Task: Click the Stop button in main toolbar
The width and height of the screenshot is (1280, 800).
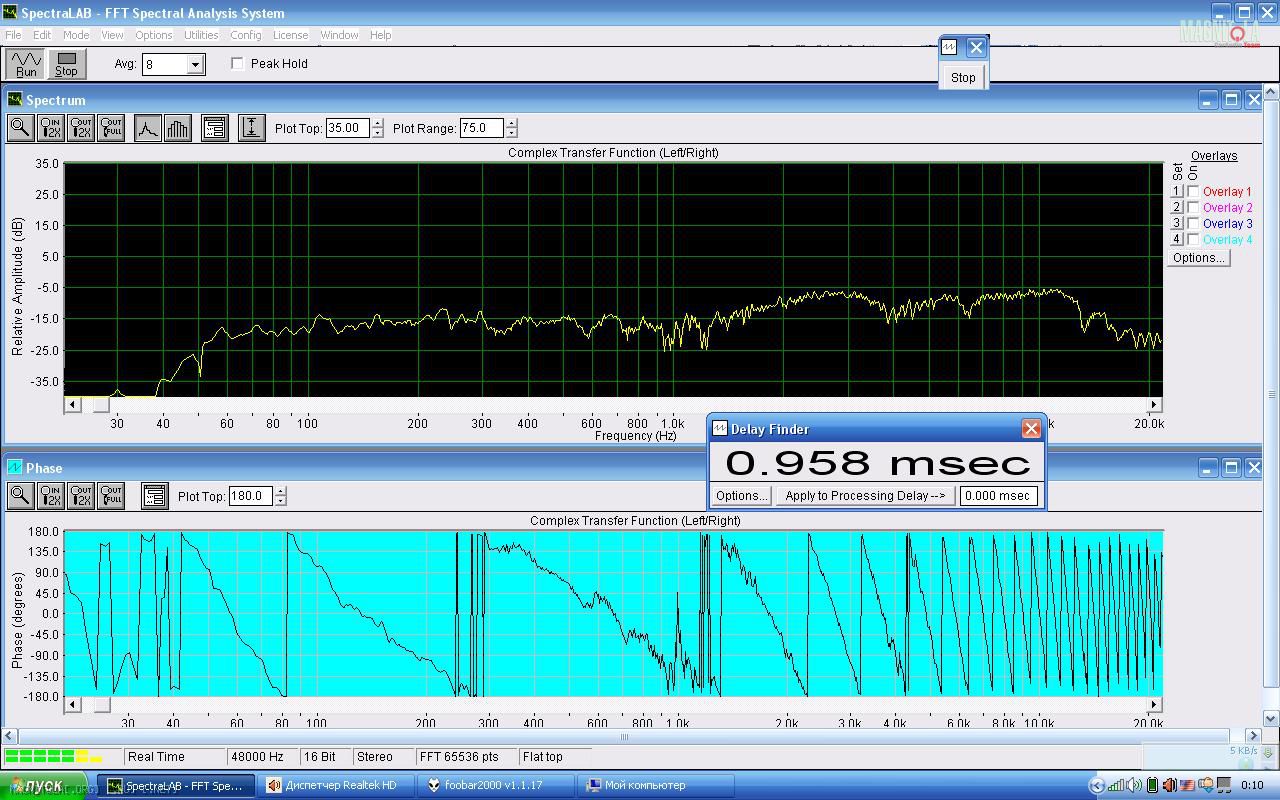Action: tap(66, 64)
